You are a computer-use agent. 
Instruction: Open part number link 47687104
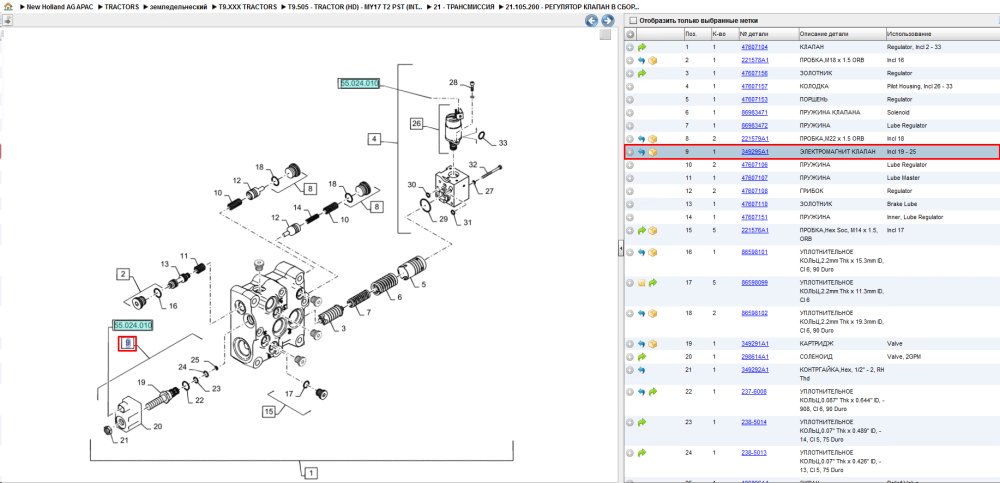point(754,47)
